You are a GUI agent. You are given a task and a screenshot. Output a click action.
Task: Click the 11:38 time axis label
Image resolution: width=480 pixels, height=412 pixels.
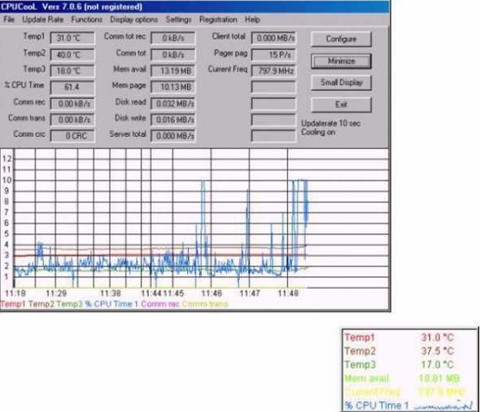tap(110, 293)
